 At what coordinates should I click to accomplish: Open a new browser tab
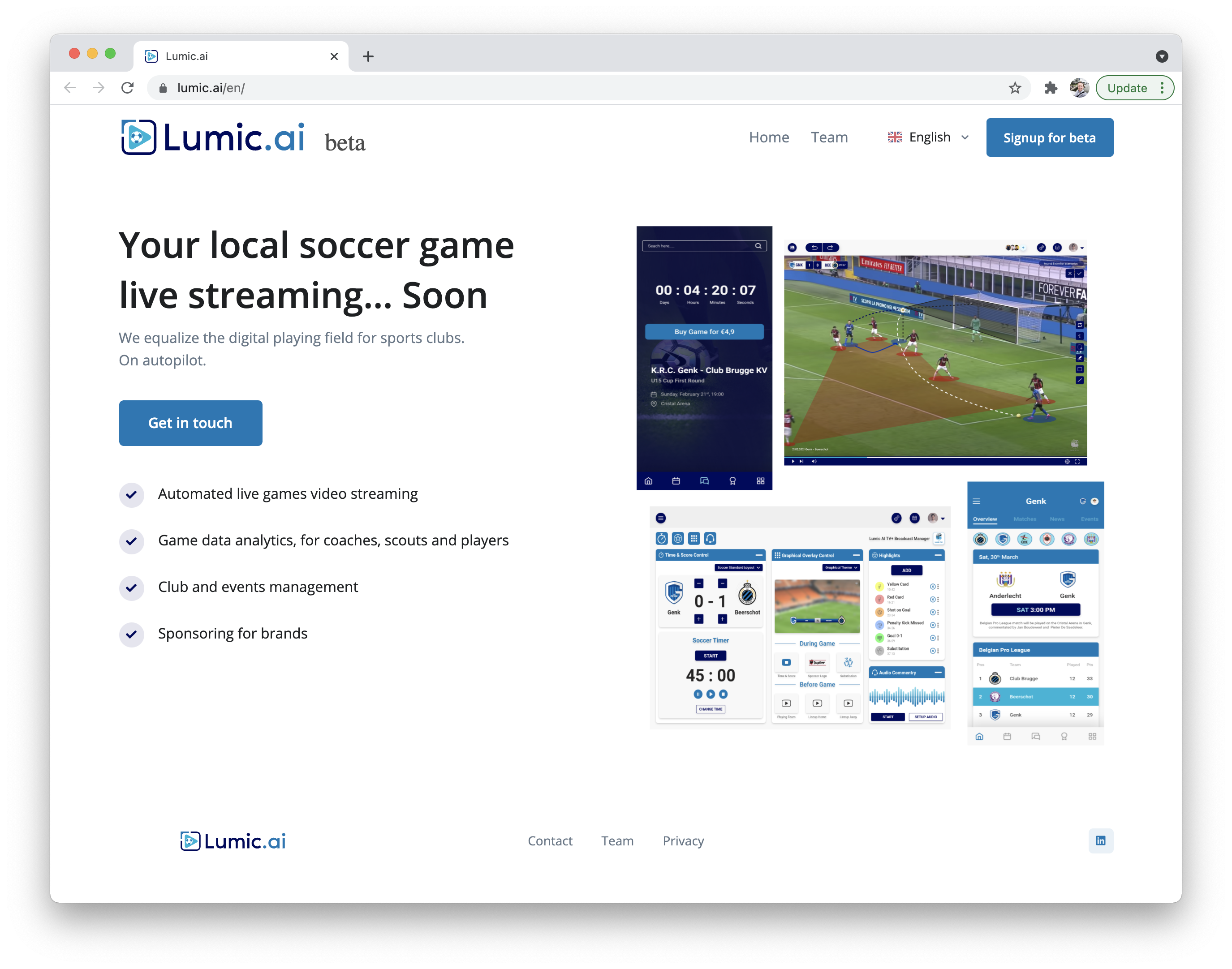coord(368,56)
